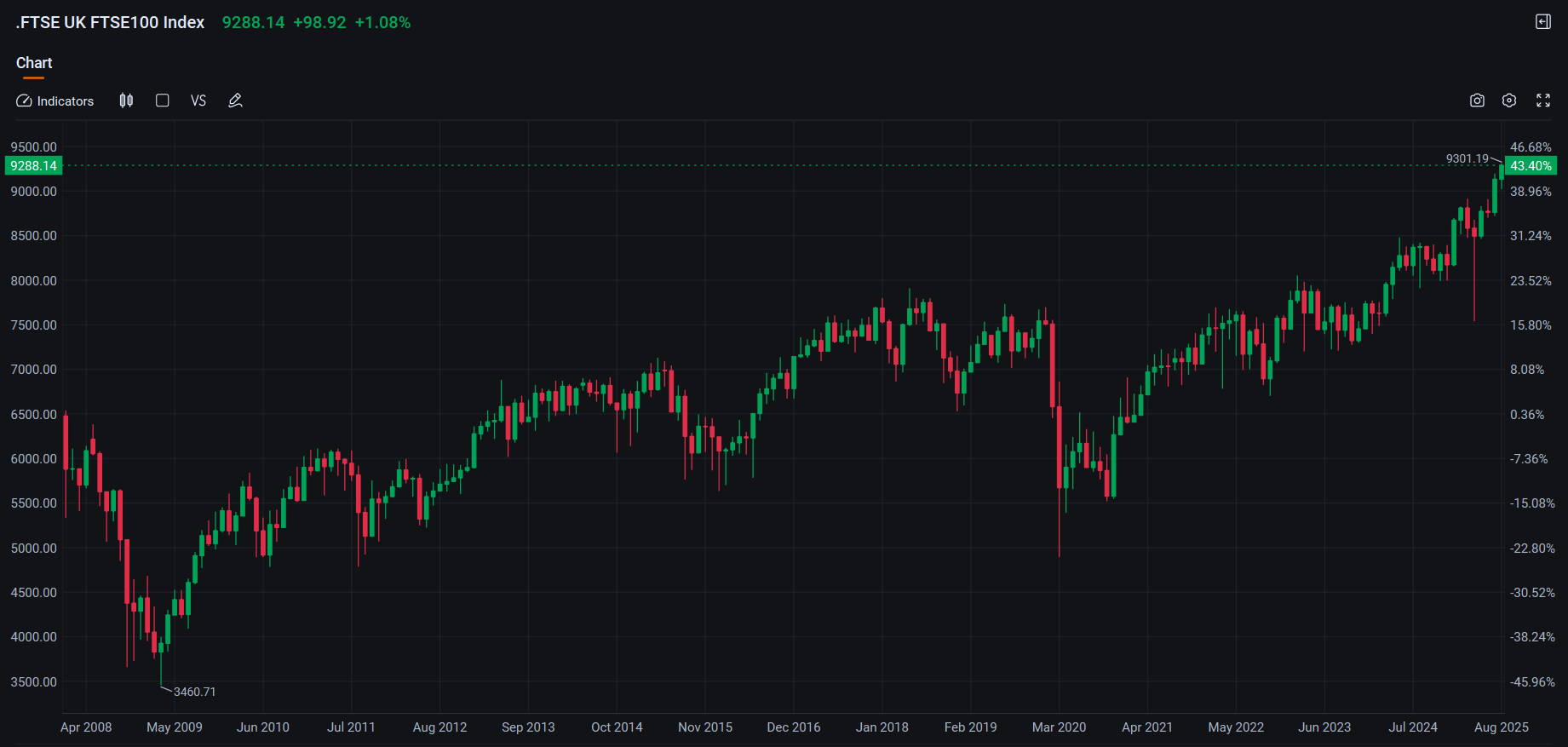Take a chart snapshot with camera icon
The height and width of the screenshot is (747, 1568).
click(1477, 101)
